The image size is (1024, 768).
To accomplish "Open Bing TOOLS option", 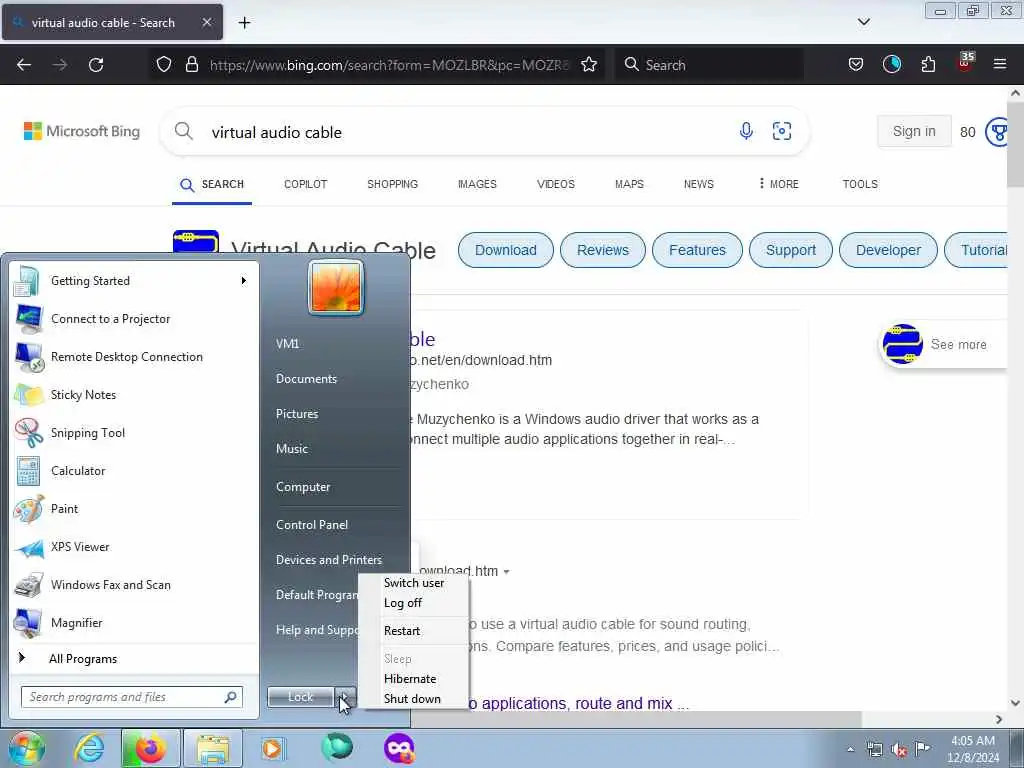I will (x=860, y=184).
